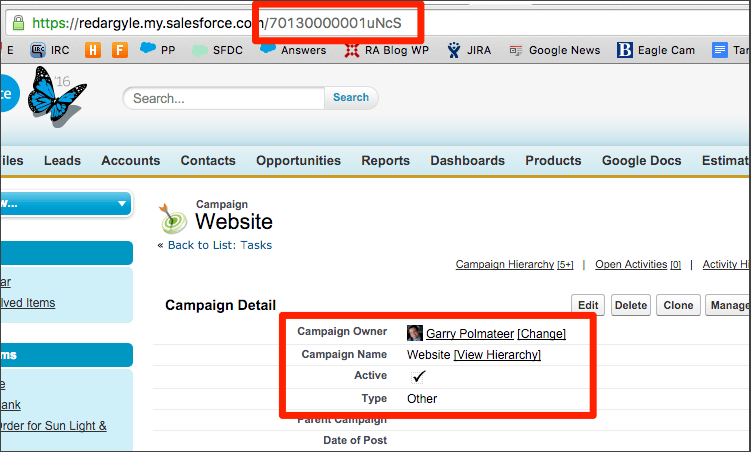Click the green padlock security icon

pos(18,23)
